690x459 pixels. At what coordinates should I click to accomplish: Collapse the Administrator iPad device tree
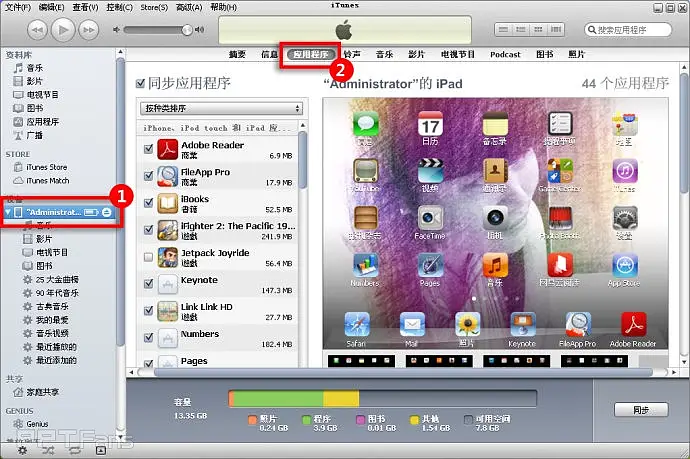pos(7,212)
